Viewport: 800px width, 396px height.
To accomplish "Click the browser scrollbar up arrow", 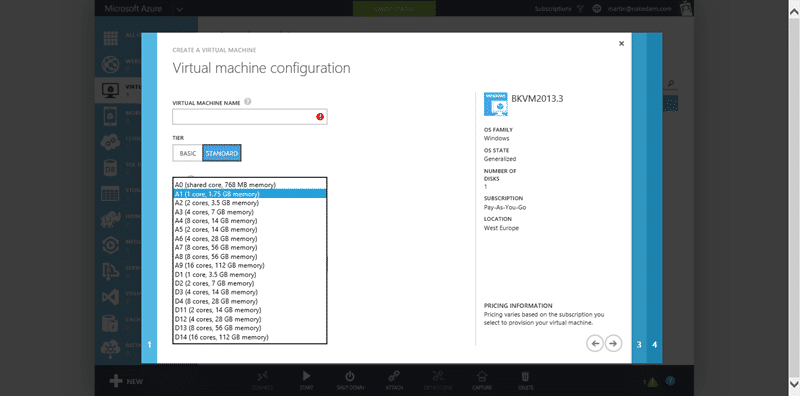I will click(x=794, y=12).
